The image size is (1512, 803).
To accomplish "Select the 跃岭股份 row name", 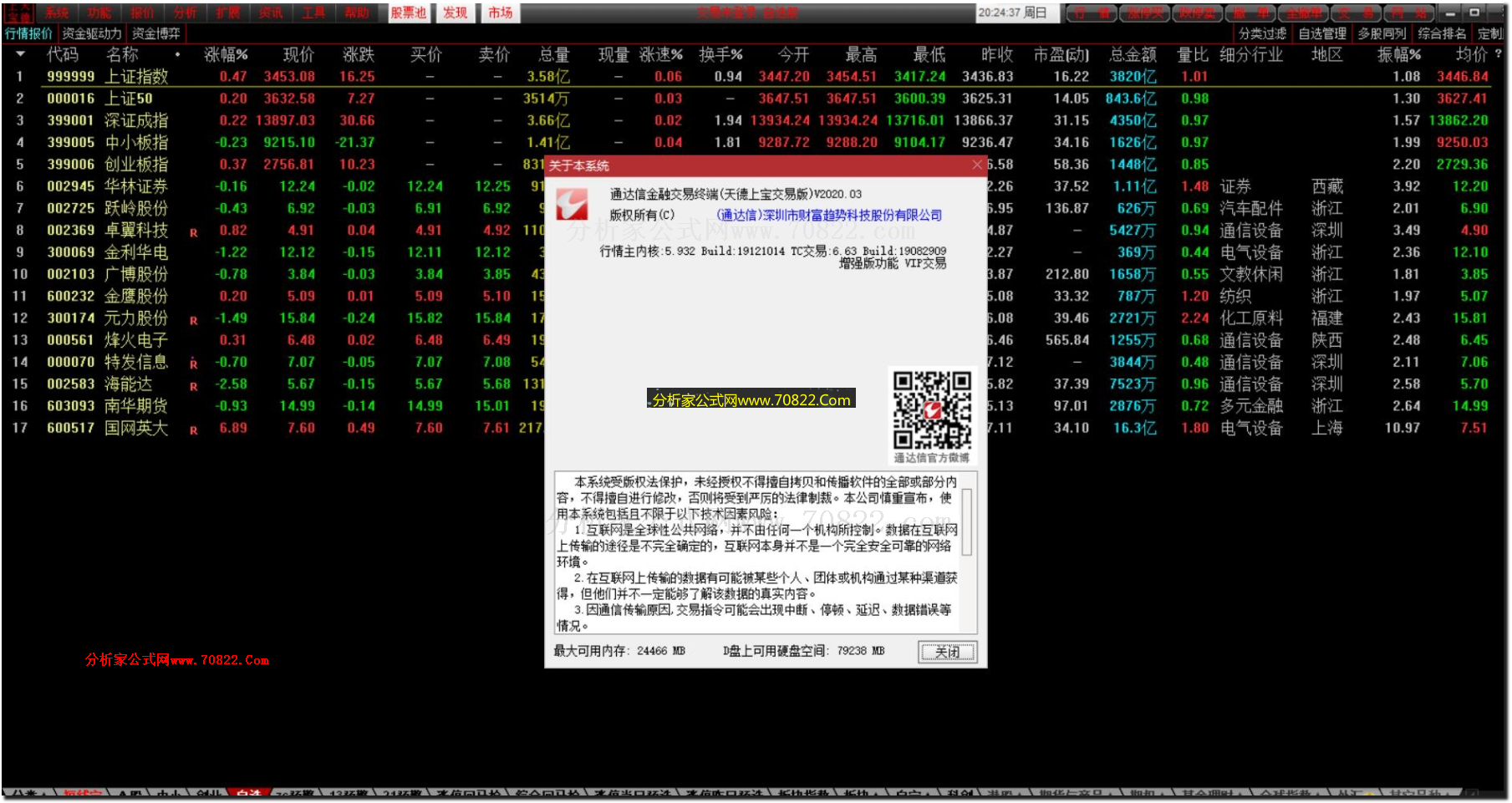I will click(x=136, y=208).
